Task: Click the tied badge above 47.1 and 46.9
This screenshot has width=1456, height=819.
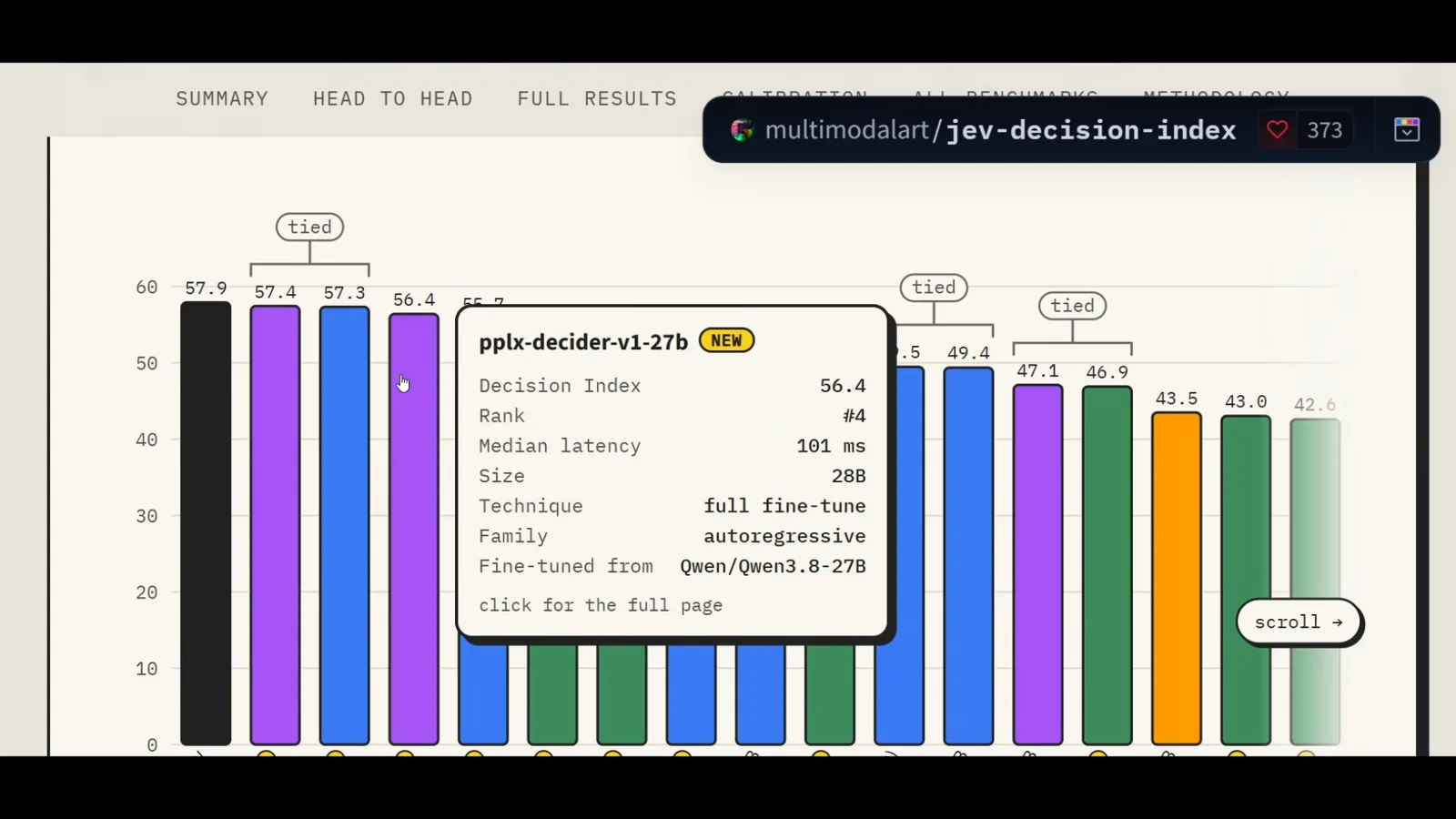Action: click(x=1073, y=306)
